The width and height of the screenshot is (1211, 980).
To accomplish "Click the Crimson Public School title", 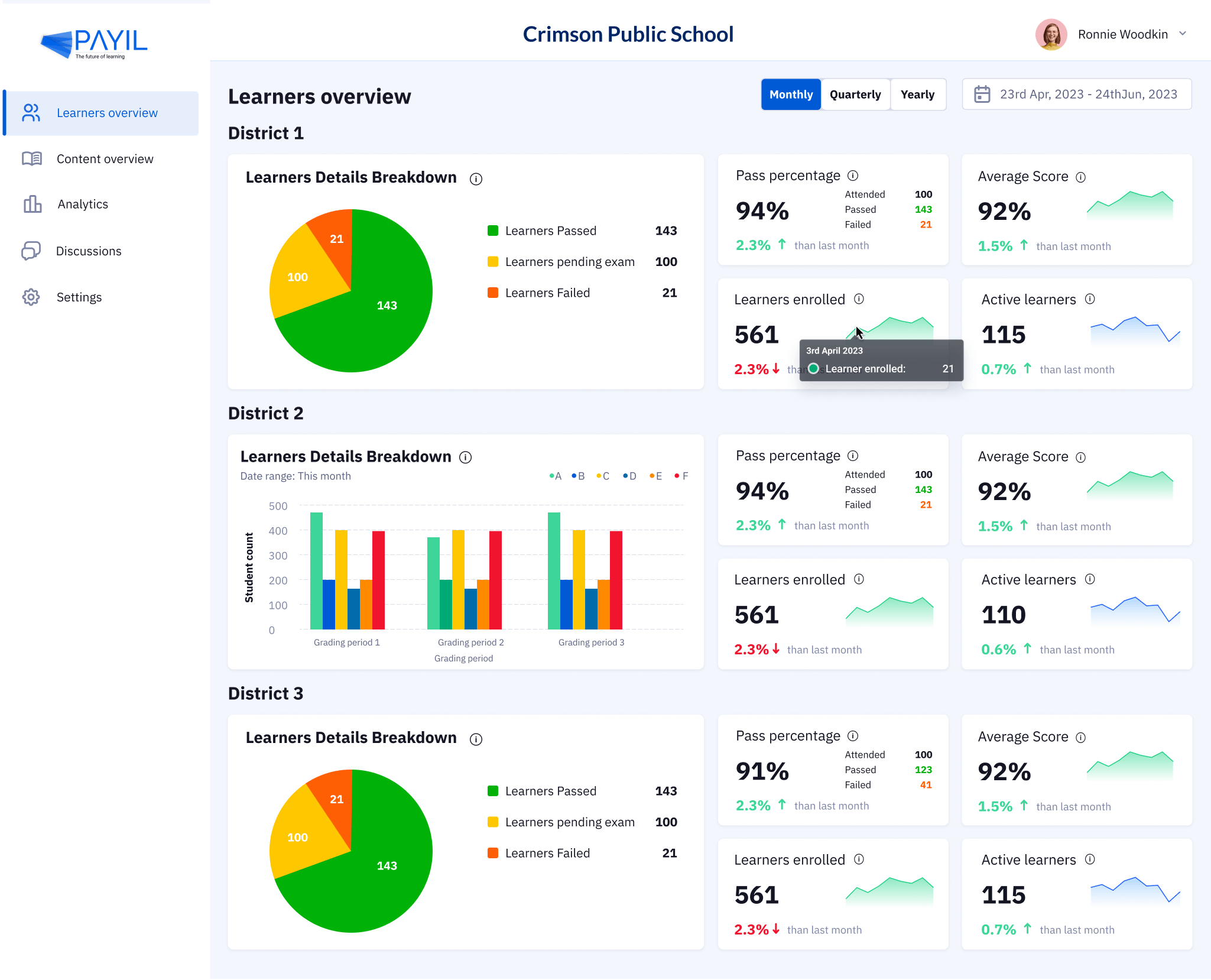I will tap(628, 34).
